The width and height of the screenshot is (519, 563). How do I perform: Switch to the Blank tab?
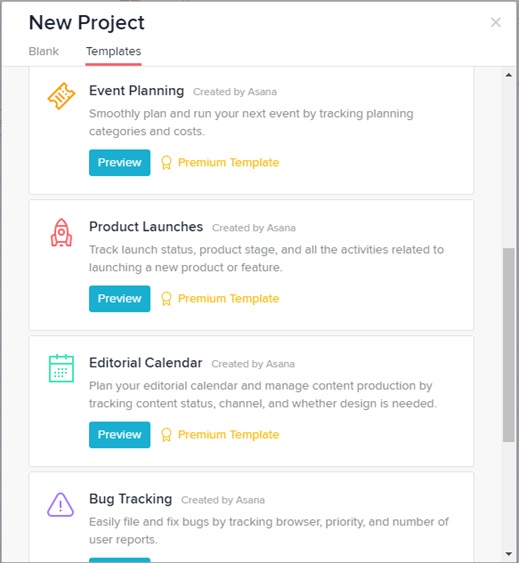point(43,51)
